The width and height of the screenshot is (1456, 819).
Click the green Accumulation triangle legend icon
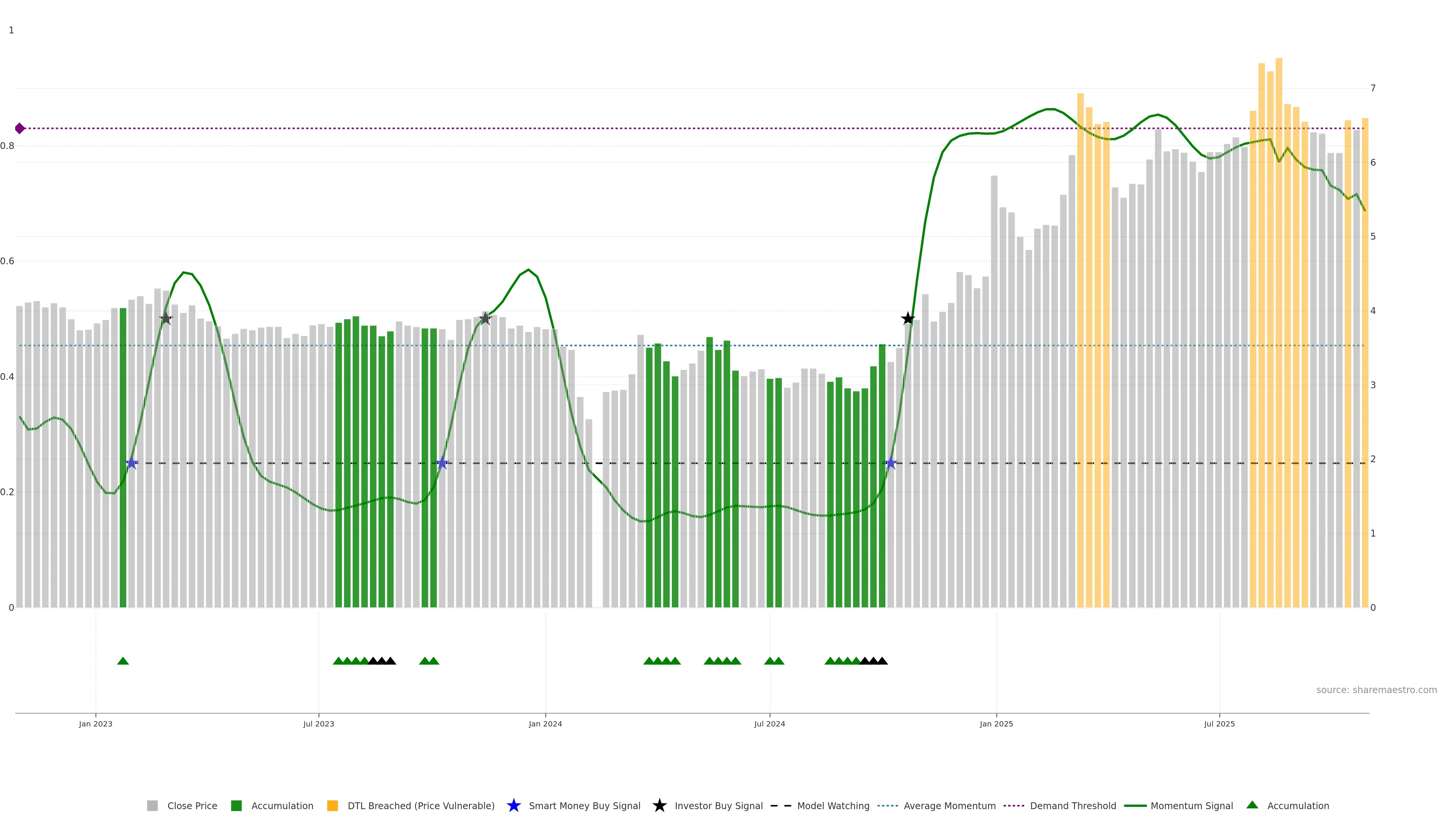click(1252, 805)
